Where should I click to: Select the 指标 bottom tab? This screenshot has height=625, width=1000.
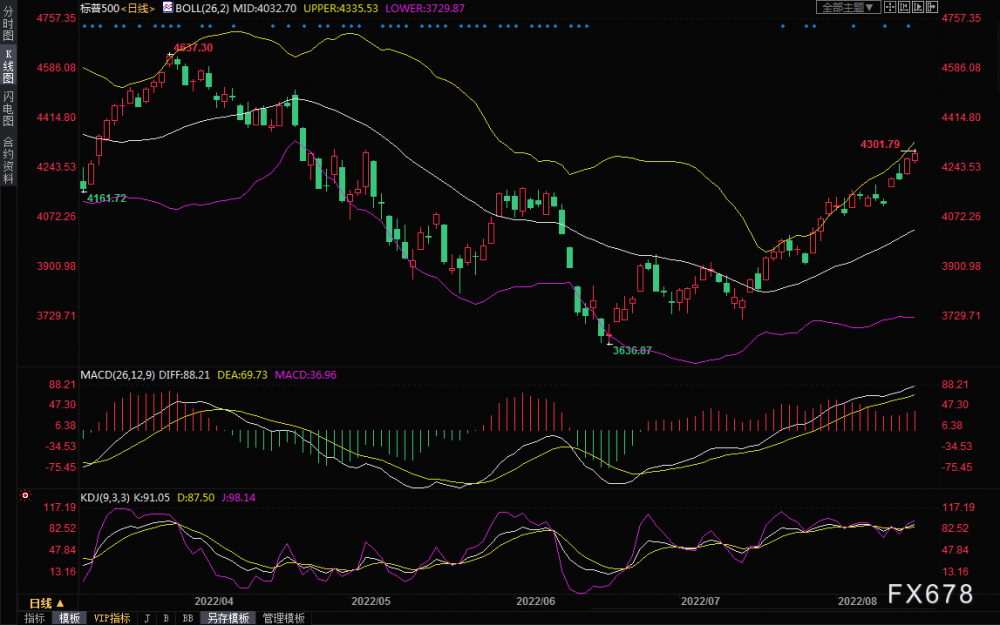click(x=34, y=618)
